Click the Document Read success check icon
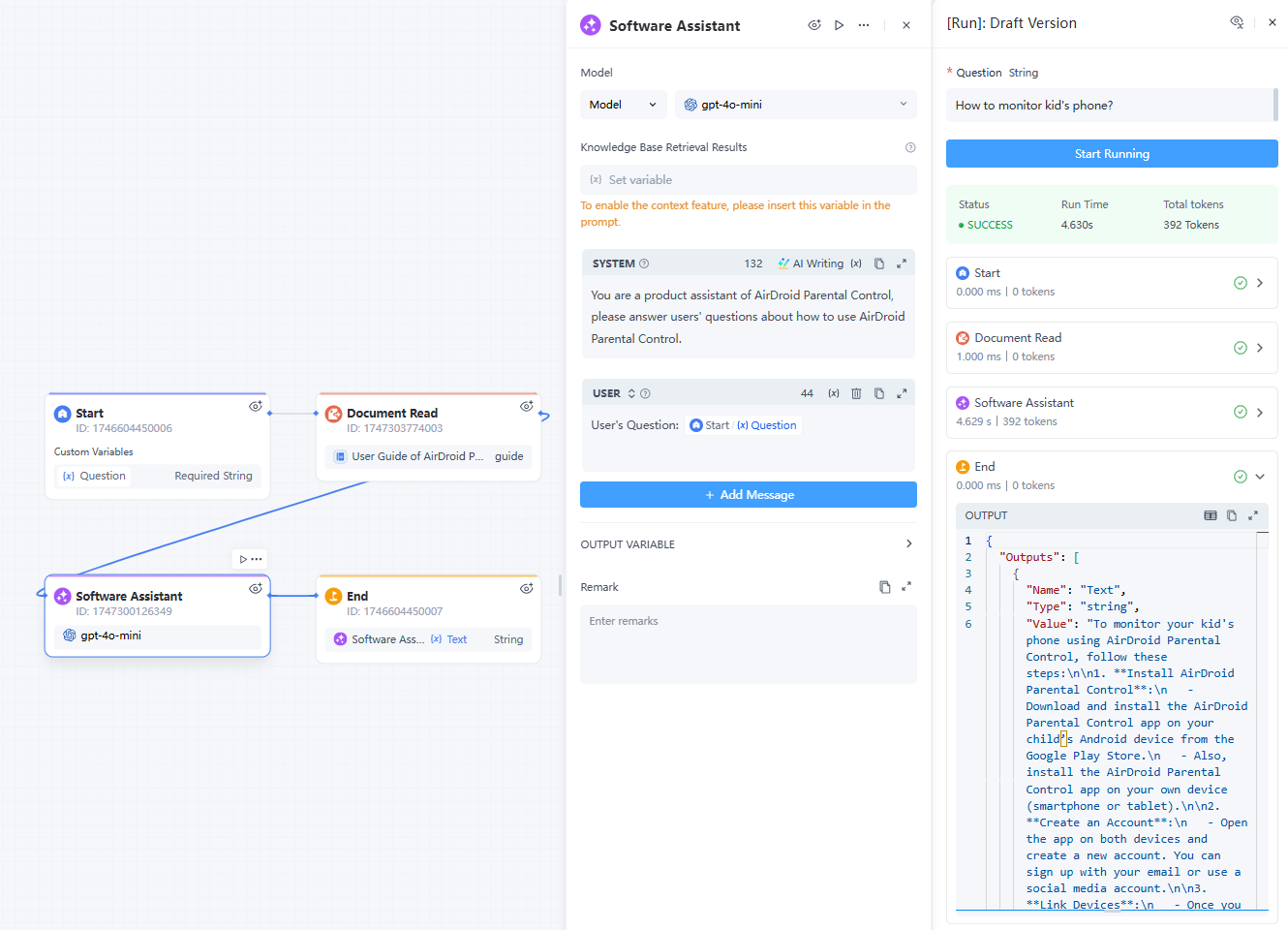This screenshot has width=1288, height=930. (x=1241, y=348)
